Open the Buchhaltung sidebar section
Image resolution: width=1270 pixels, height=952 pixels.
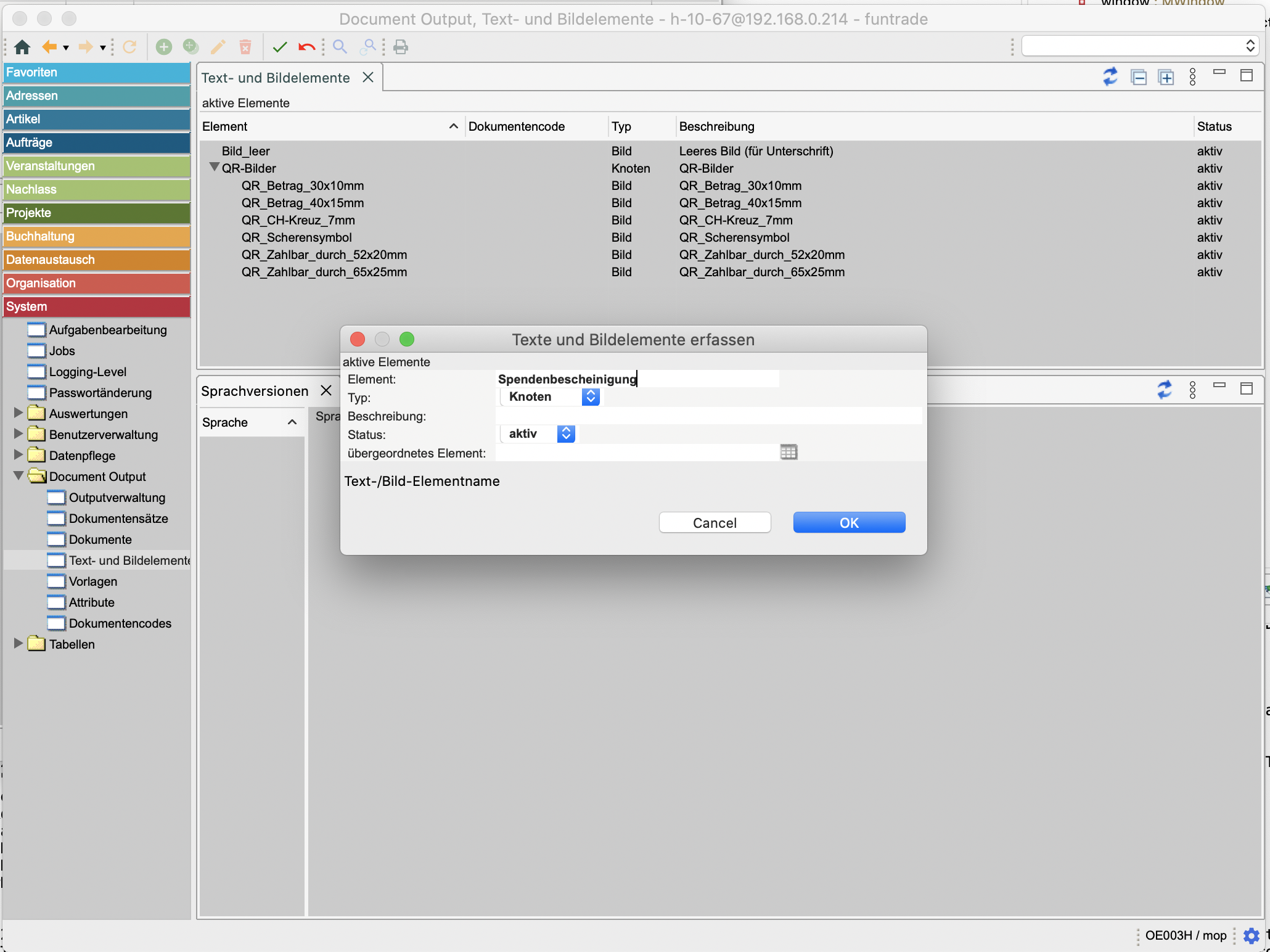(97, 236)
